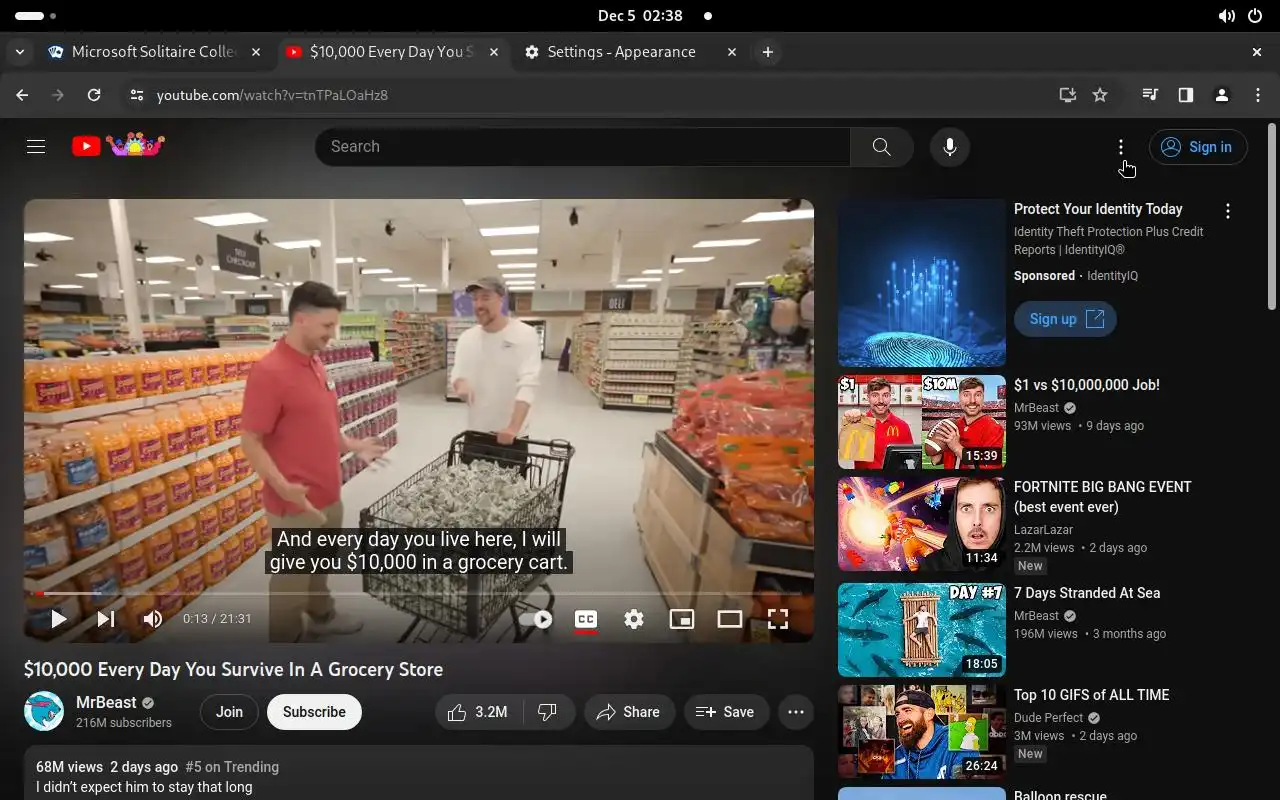
Task: Seek on the video progress bar
Action: [x=419, y=593]
